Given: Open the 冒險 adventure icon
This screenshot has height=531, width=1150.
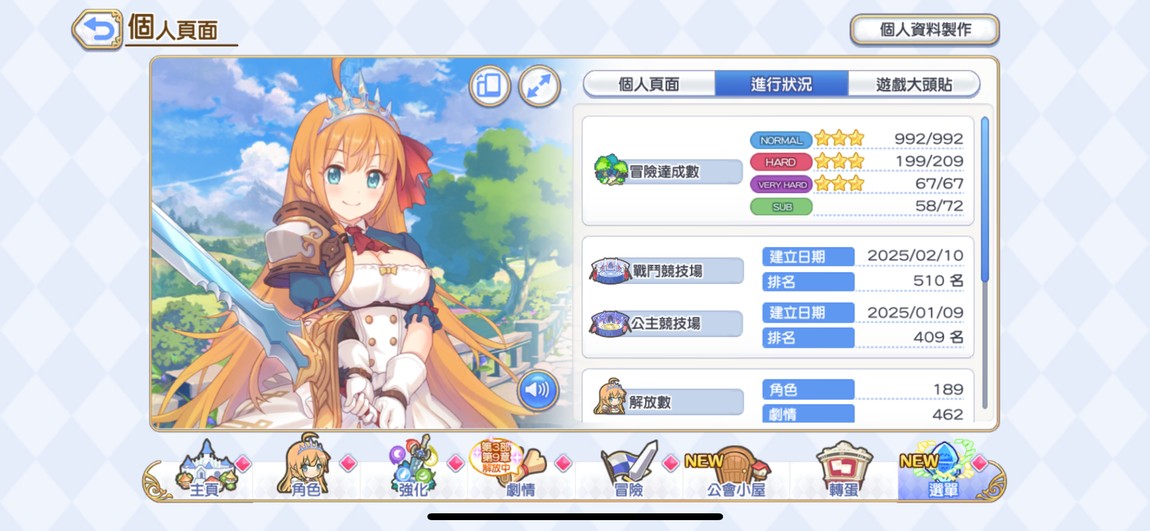Looking at the screenshot, I should pos(629,469).
